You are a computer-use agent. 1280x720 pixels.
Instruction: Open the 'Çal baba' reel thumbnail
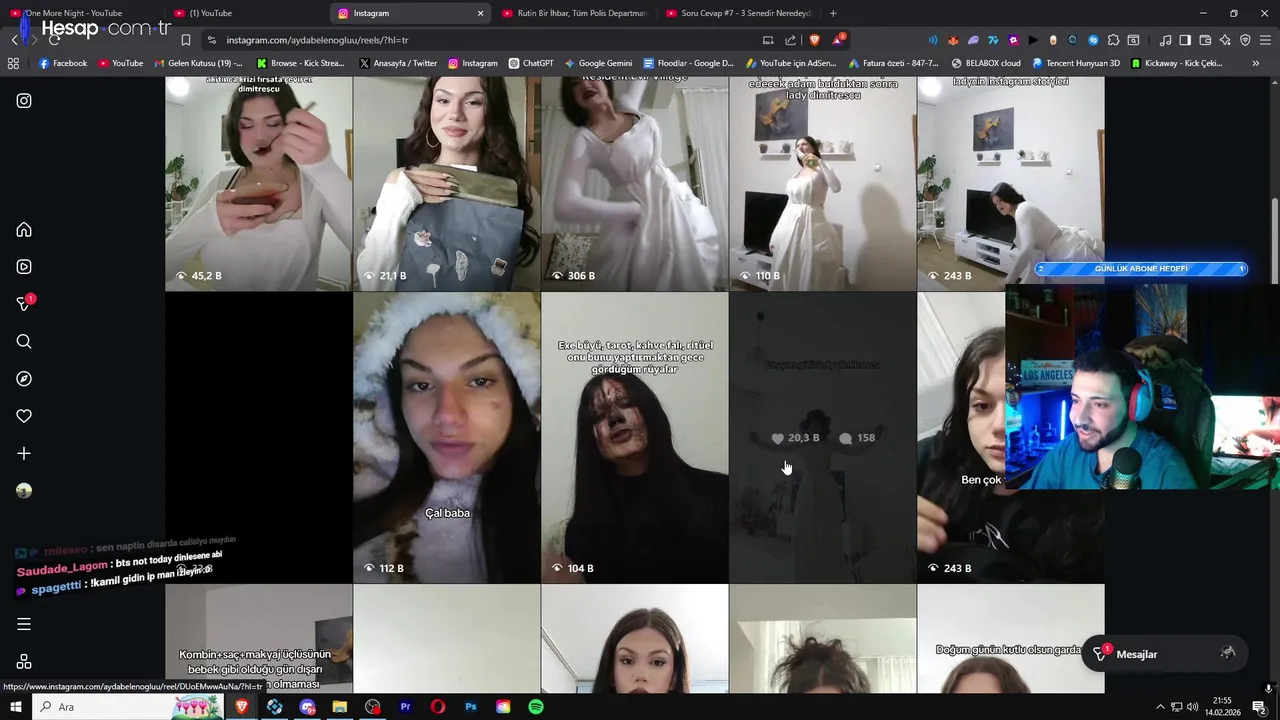[x=447, y=438]
